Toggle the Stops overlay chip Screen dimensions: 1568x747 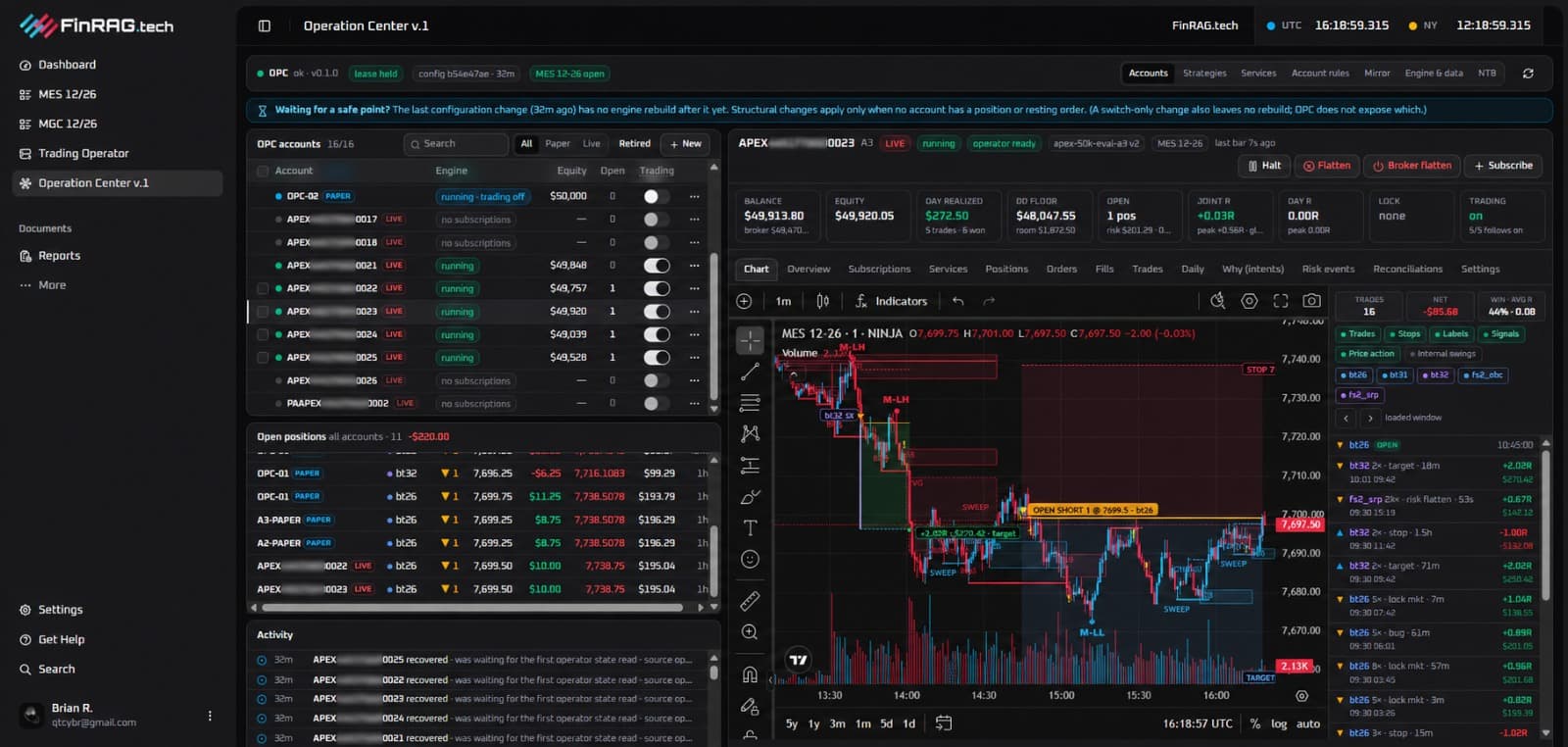[1404, 334]
